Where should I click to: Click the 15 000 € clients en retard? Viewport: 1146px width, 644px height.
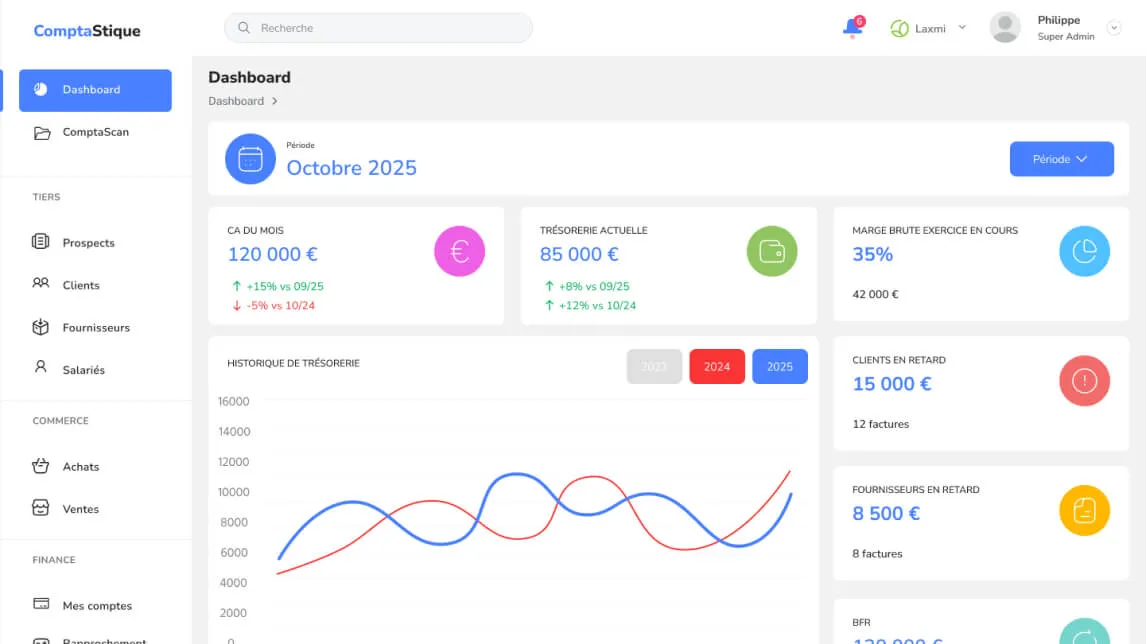[892, 384]
